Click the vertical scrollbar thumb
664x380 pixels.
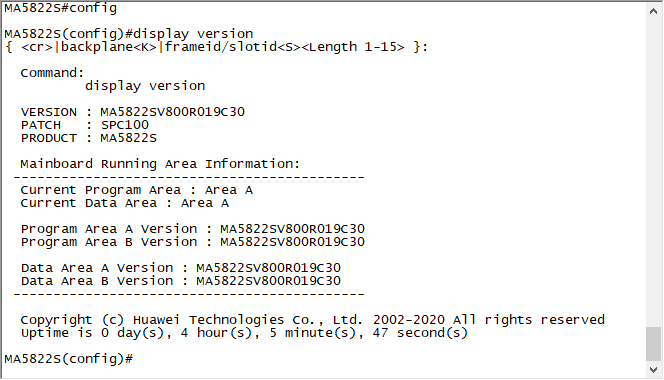653,344
